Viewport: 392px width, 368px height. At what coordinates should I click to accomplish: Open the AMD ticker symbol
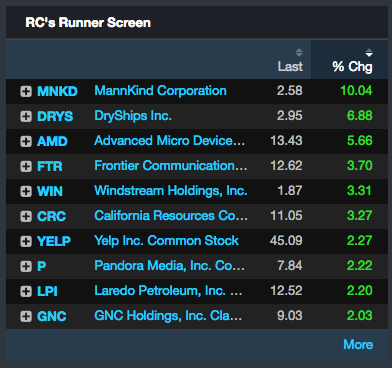pyautogui.click(x=52, y=141)
